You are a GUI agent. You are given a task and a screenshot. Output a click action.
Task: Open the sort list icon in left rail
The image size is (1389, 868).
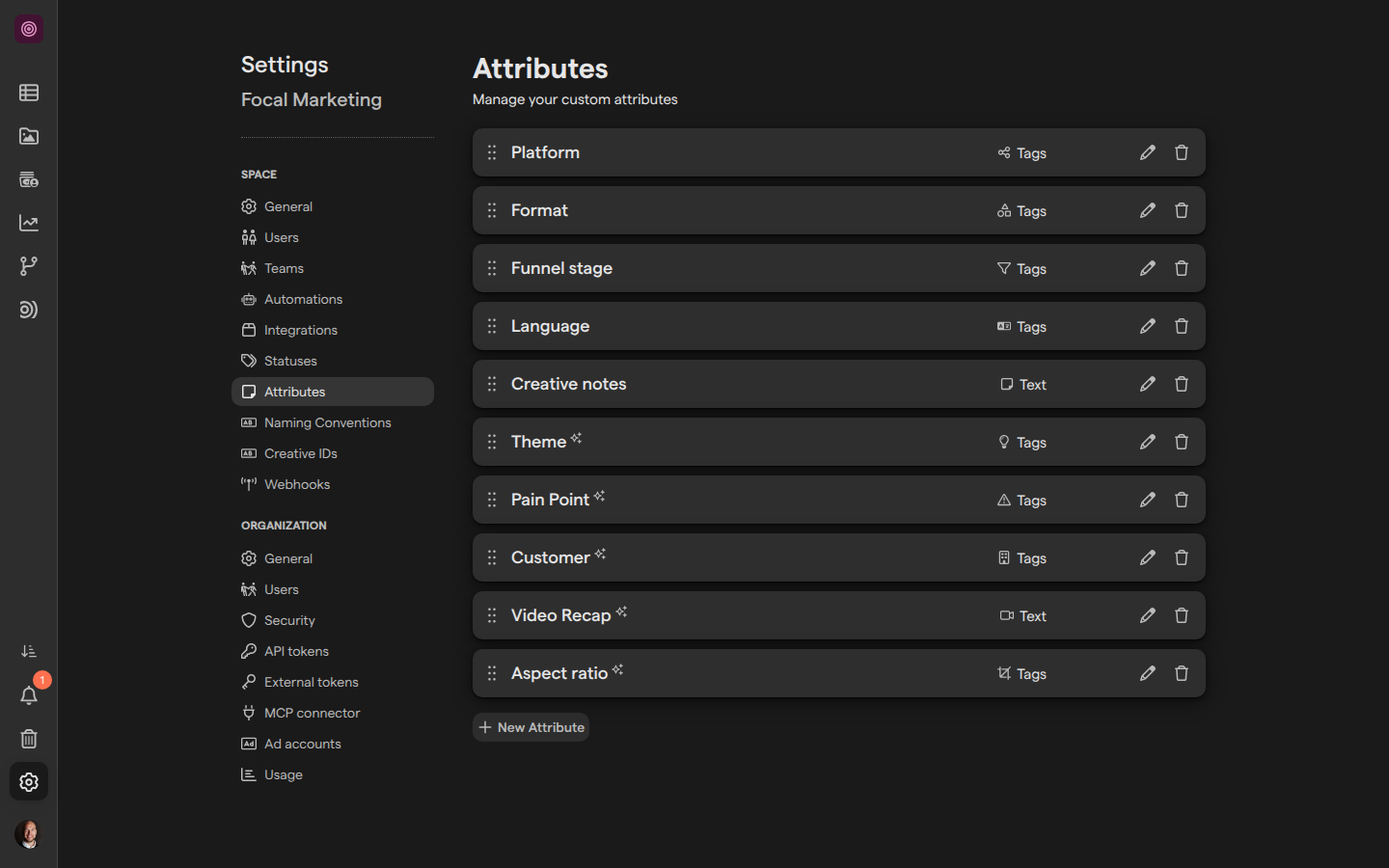tap(29, 652)
